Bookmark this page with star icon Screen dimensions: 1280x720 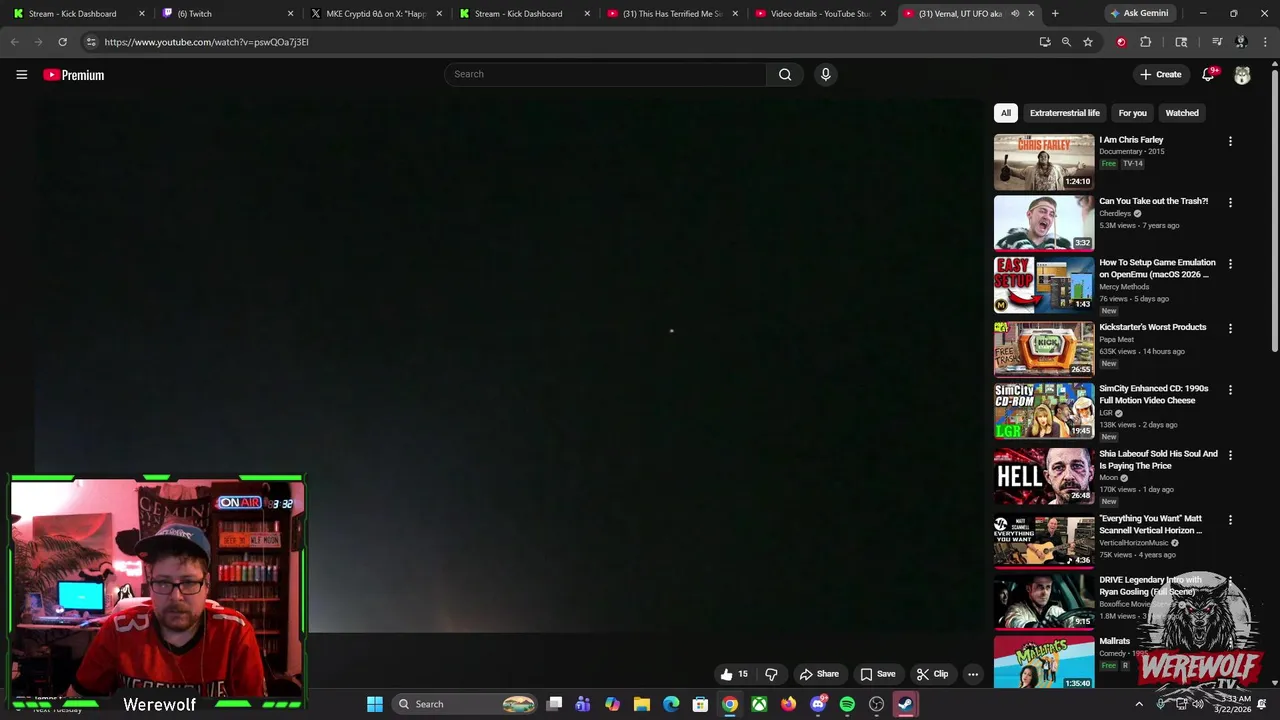1087,42
